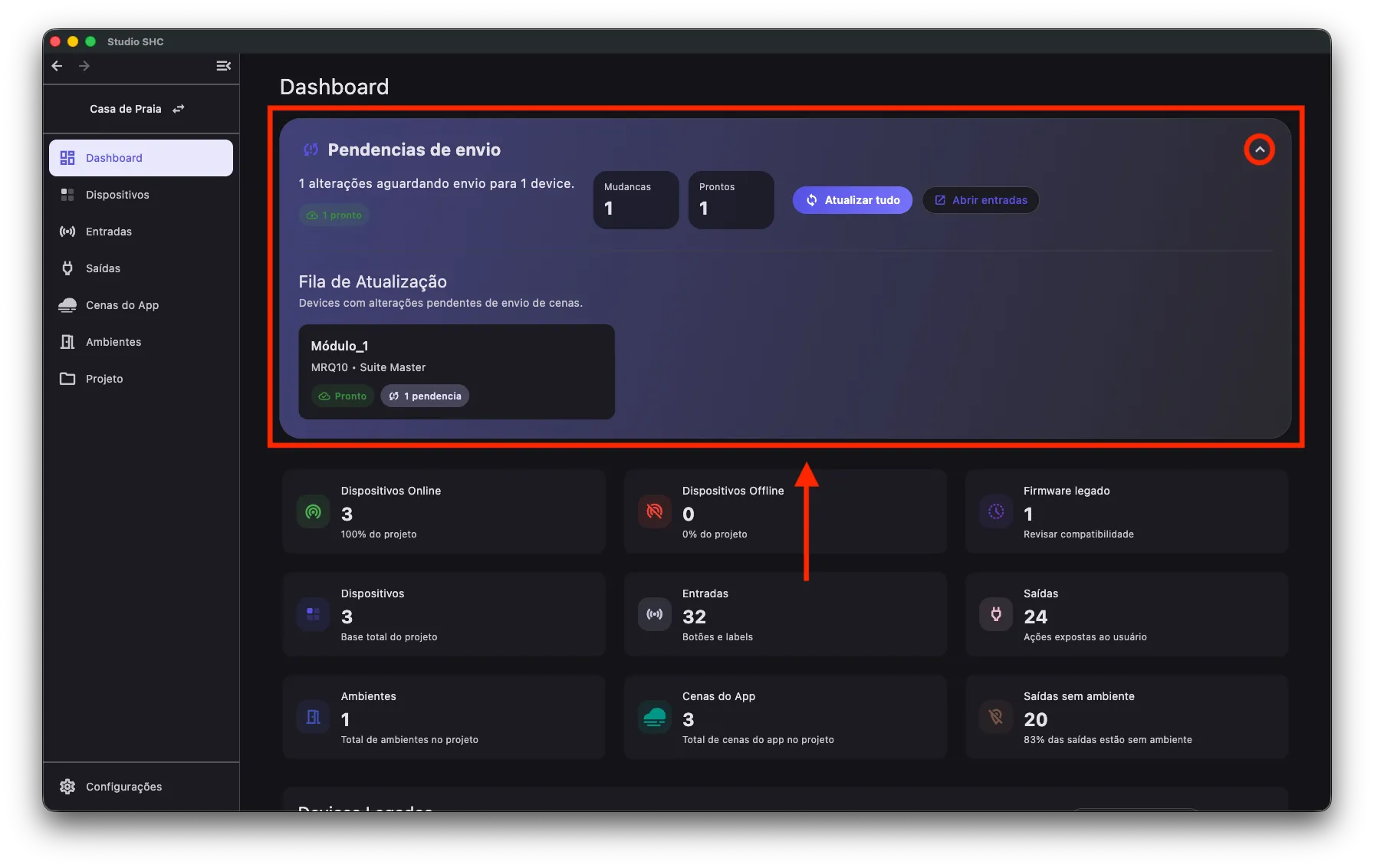The height and width of the screenshot is (868, 1374).
Task: Open Projeto in the sidebar
Action: click(141, 379)
